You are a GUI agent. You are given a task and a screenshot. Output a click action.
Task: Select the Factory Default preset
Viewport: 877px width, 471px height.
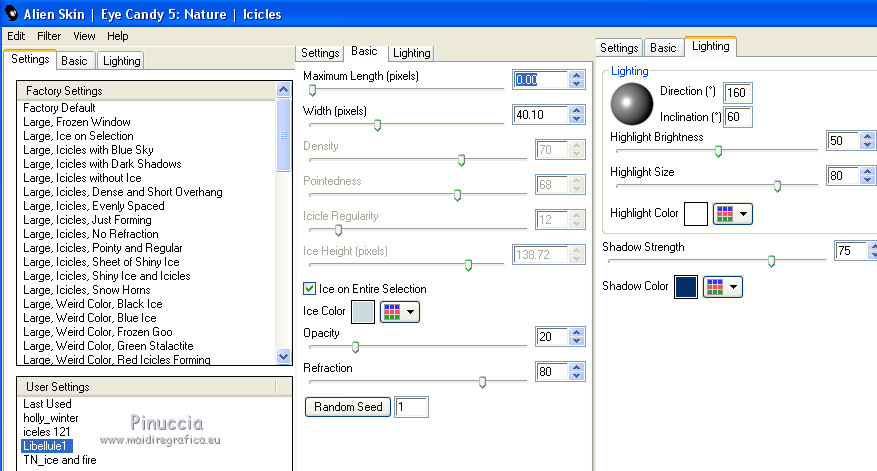pyautogui.click(x=59, y=108)
